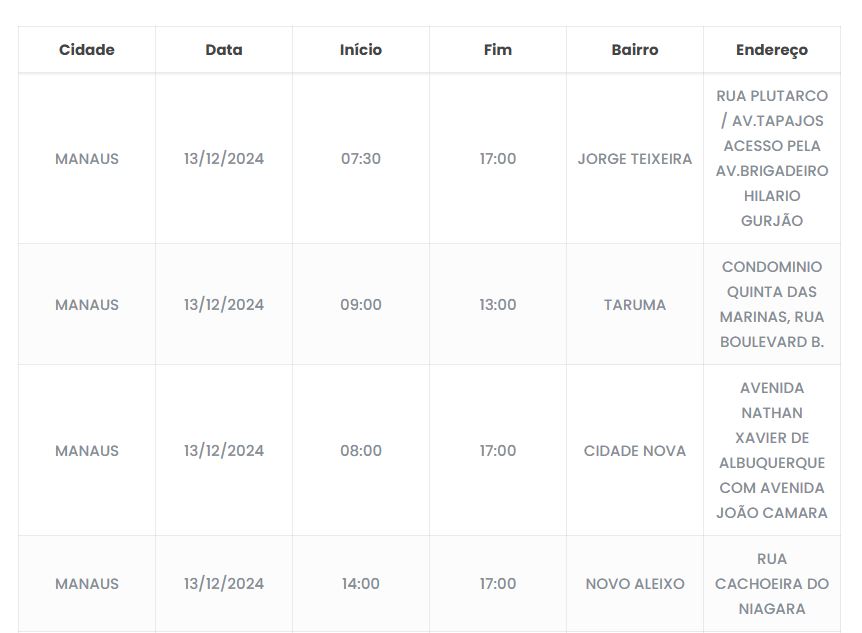Select the 14:00 start time cell
Image resolution: width=862 pixels, height=633 pixels.
(x=361, y=584)
